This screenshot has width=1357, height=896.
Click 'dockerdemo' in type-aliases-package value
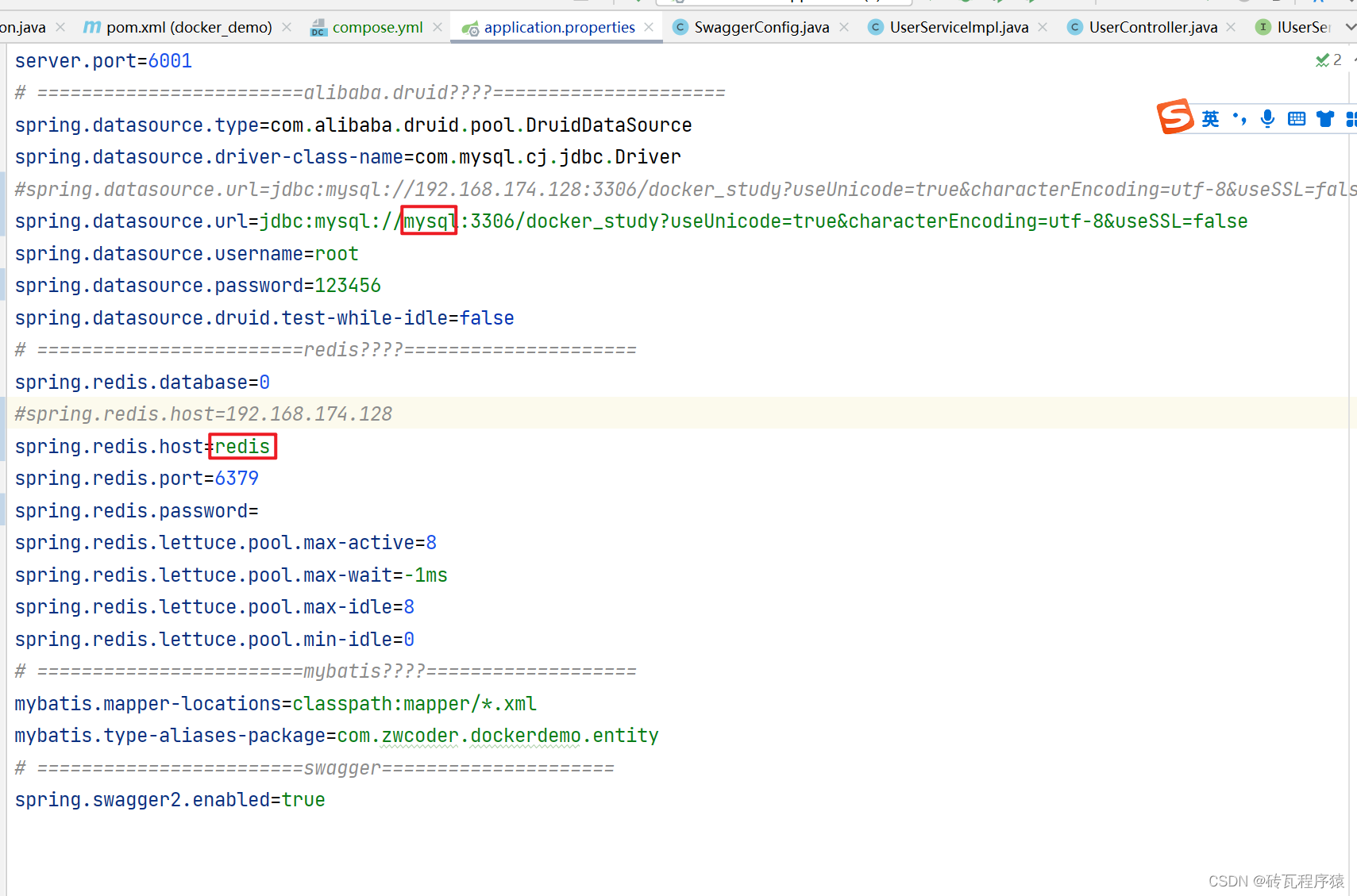pos(526,736)
